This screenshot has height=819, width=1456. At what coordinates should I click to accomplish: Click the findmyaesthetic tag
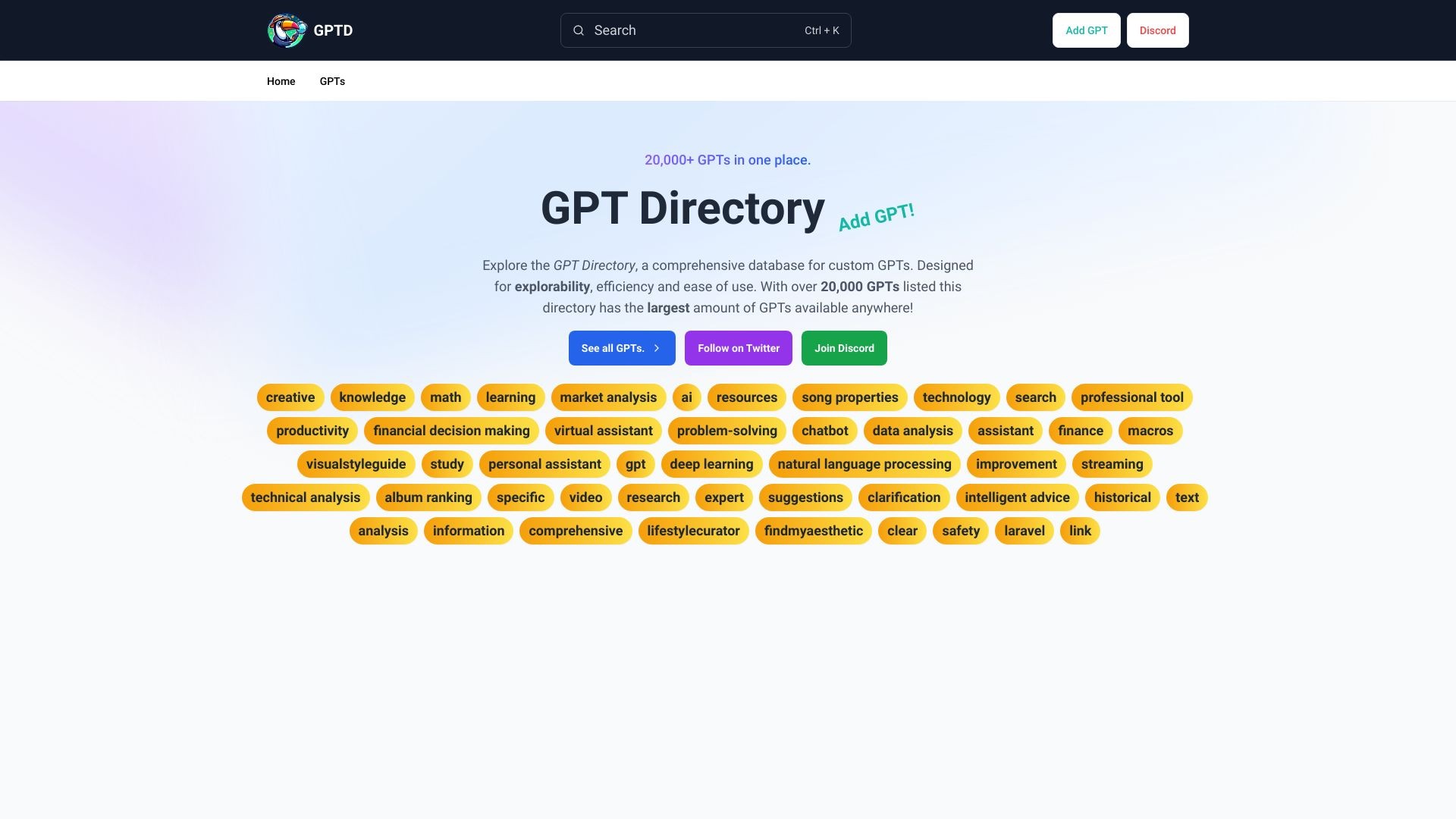[x=813, y=531]
